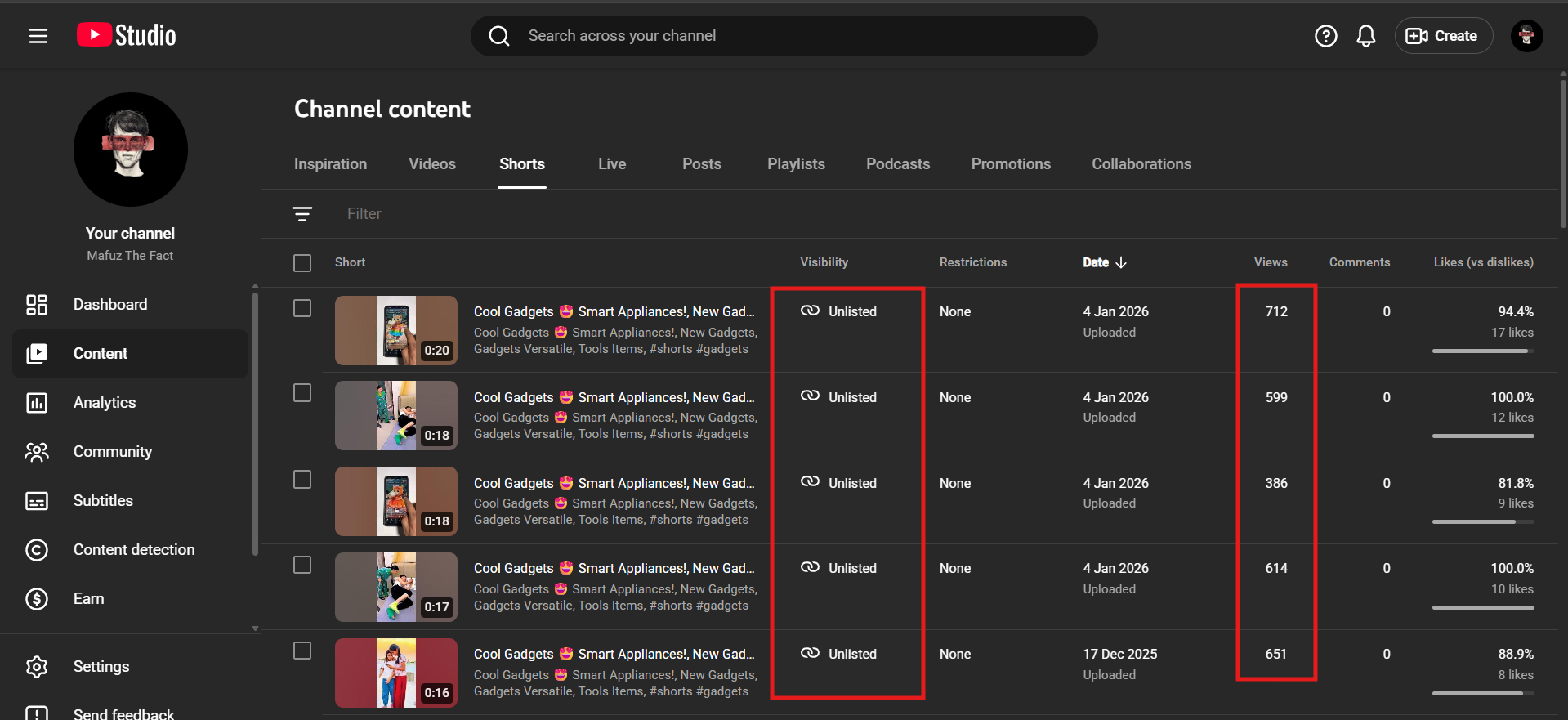The width and height of the screenshot is (1568, 720).
Task: Open the Analytics sidebar icon
Action: 37,403
